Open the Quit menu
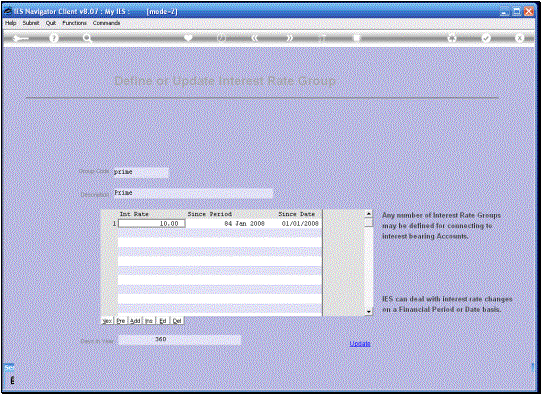541x394 pixels. point(51,23)
